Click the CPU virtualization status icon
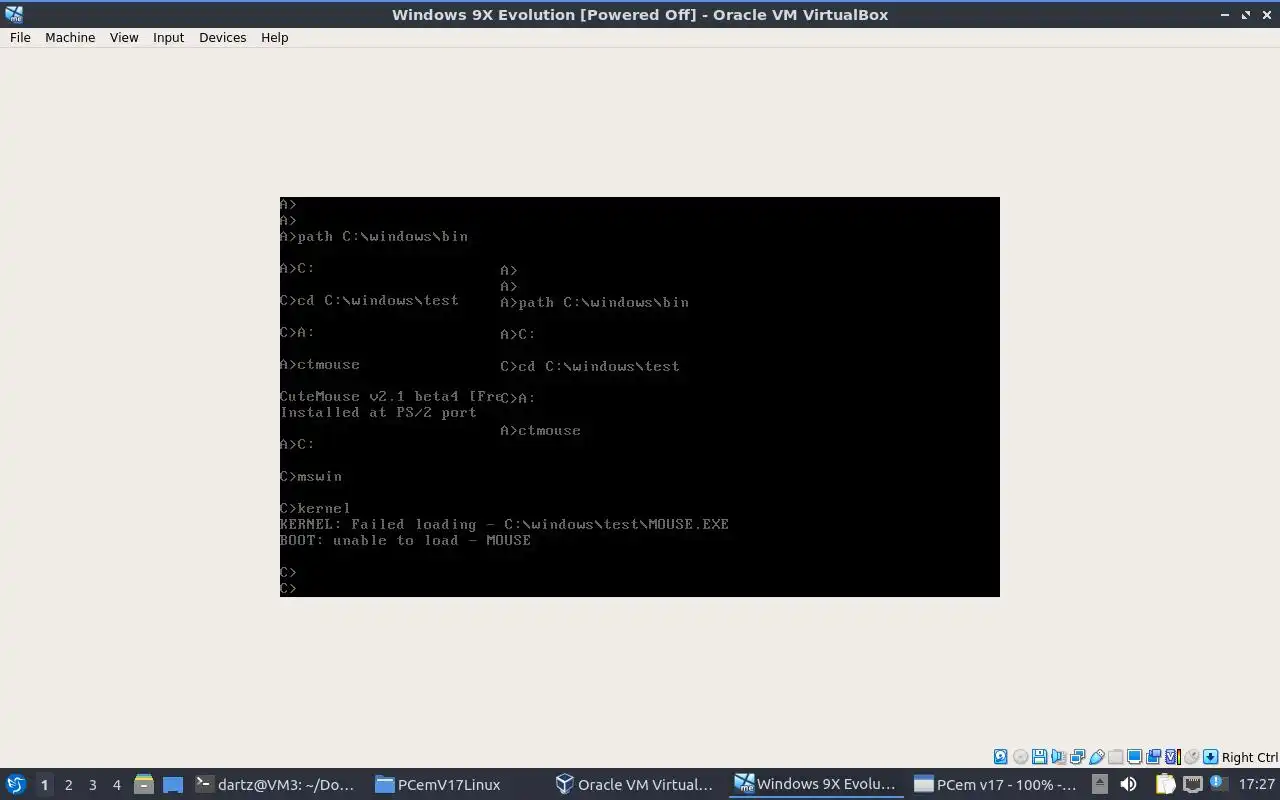The width and height of the screenshot is (1280, 800). coord(1173,757)
